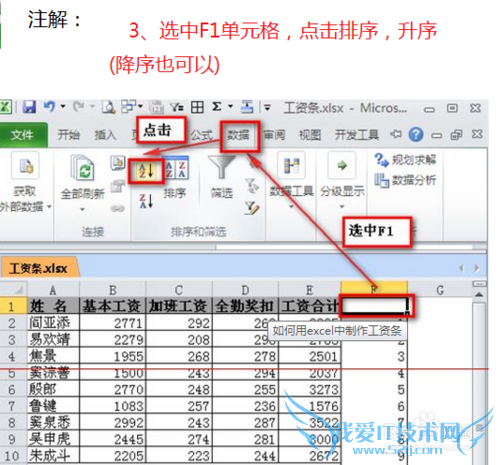Switch to the 插入 tab
The image size is (500, 465).
tap(105, 135)
